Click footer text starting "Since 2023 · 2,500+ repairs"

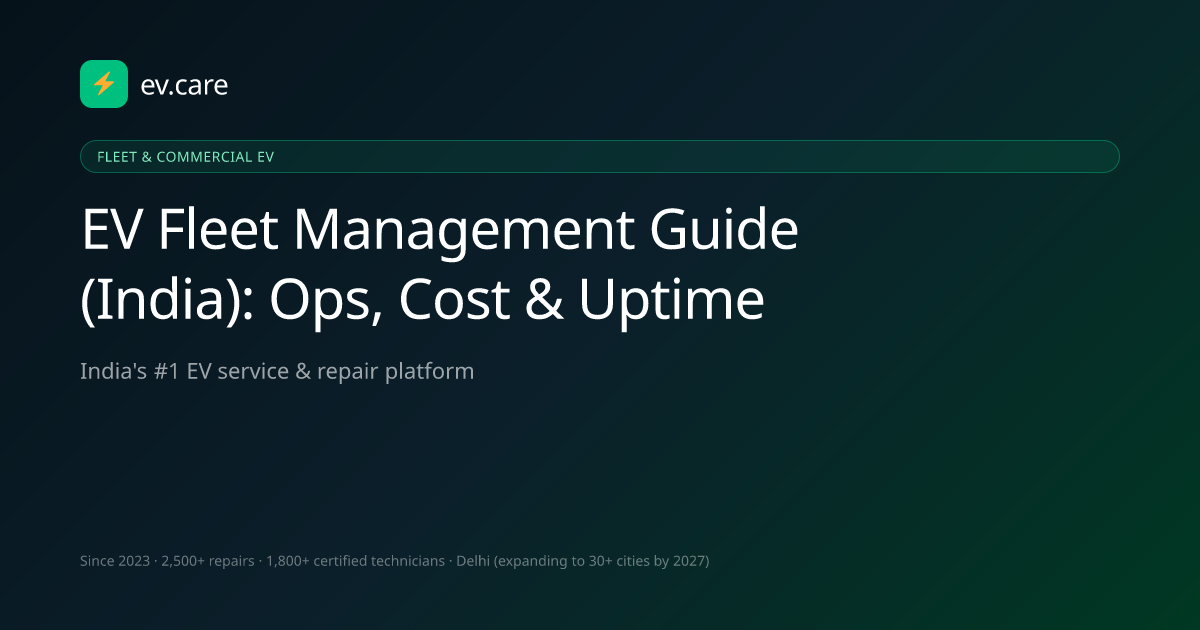coord(395,561)
